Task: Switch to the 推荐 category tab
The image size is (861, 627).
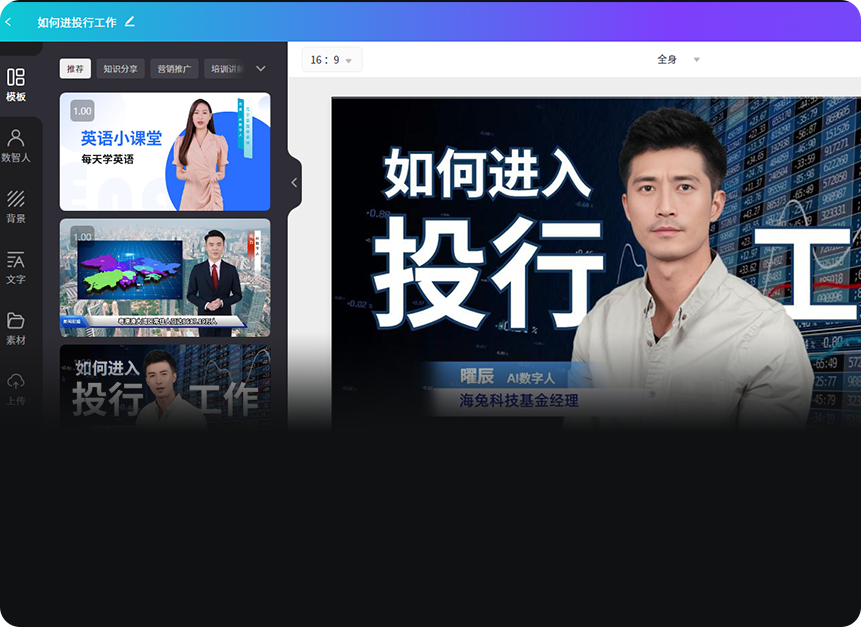Action: pos(75,69)
